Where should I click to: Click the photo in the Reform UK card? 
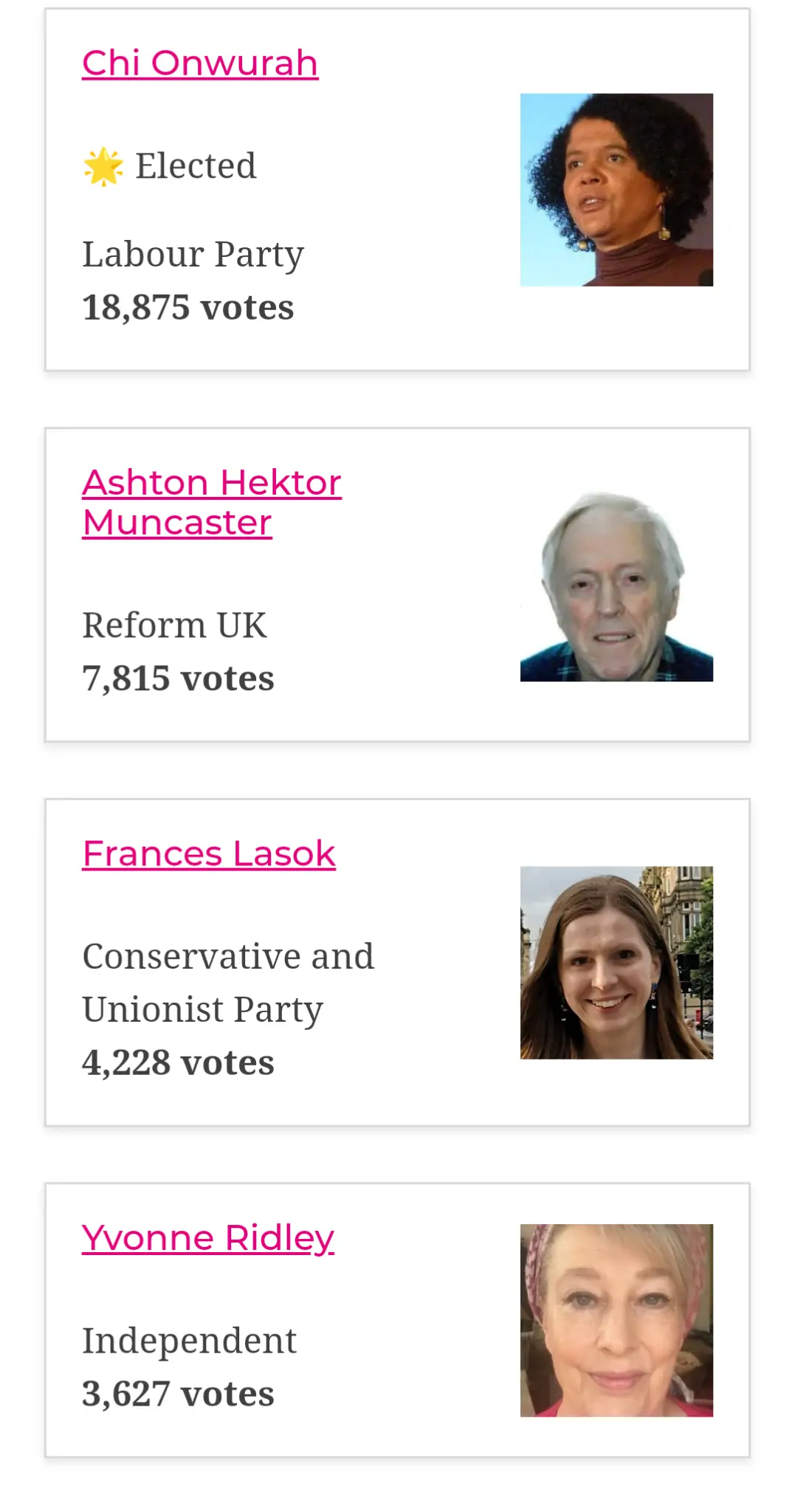[616, 585]
